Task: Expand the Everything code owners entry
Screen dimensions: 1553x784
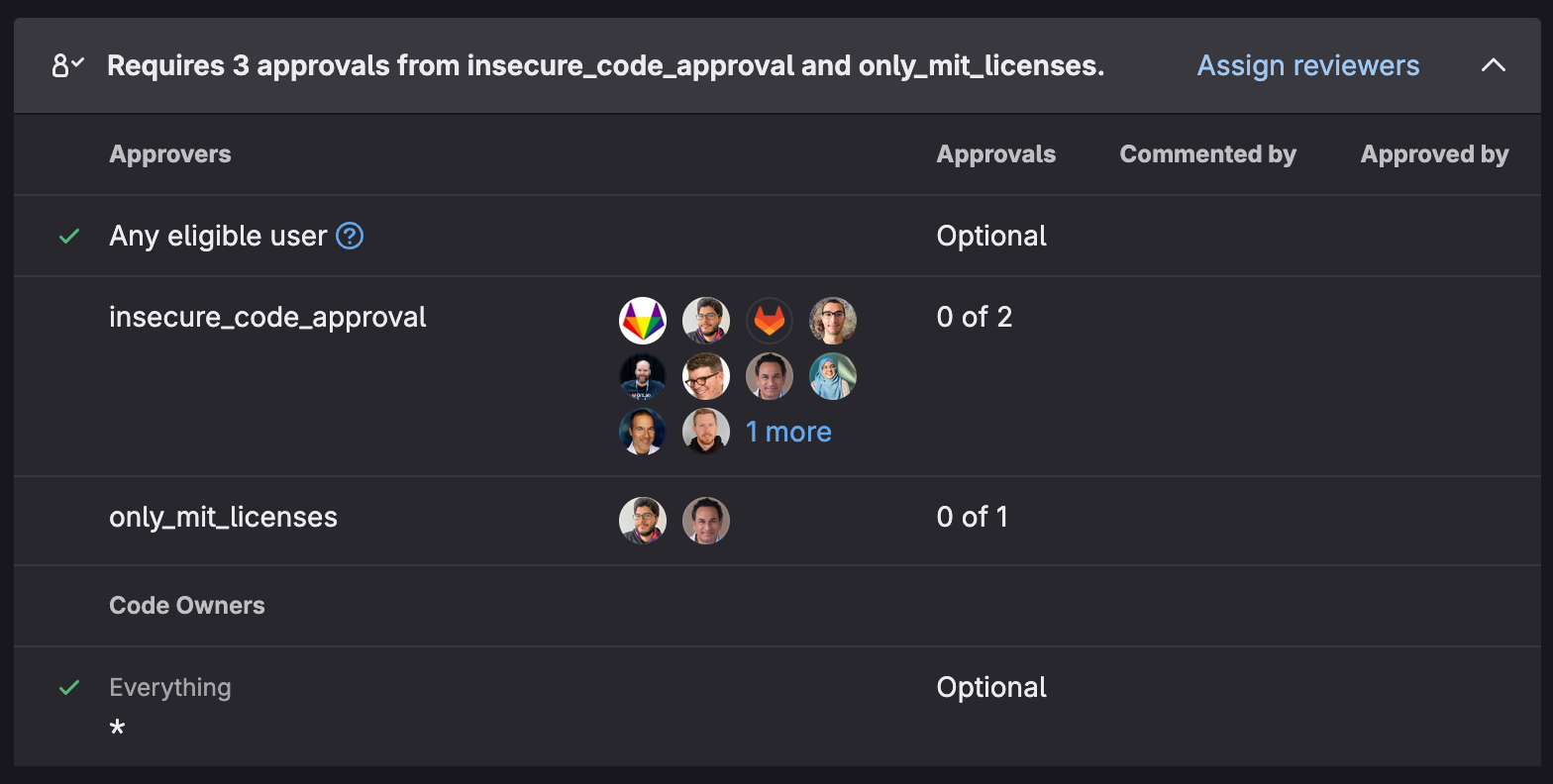Action: [x=169, y=686]
